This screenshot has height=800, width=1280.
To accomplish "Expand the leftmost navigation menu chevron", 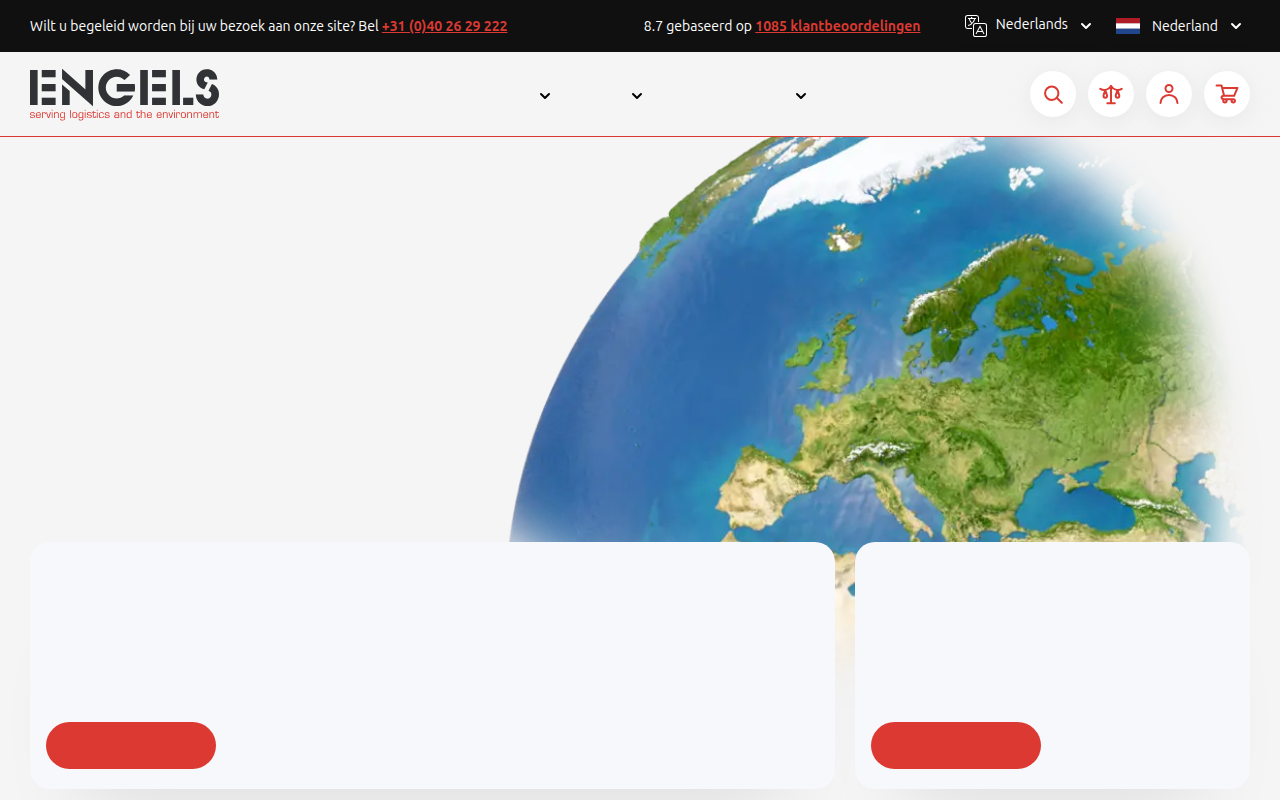I will click(x=545, y=96).
